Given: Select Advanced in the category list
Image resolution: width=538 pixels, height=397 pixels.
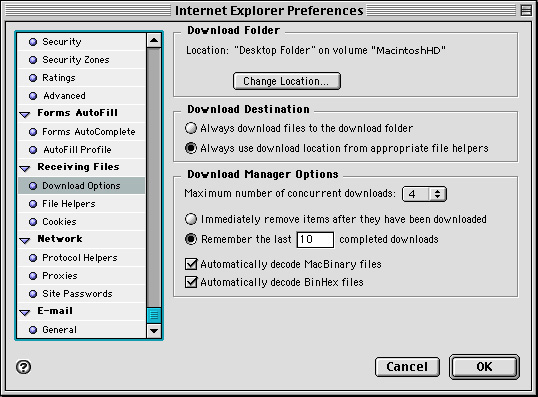Looking at the screenshot, I should coord(82,96).
